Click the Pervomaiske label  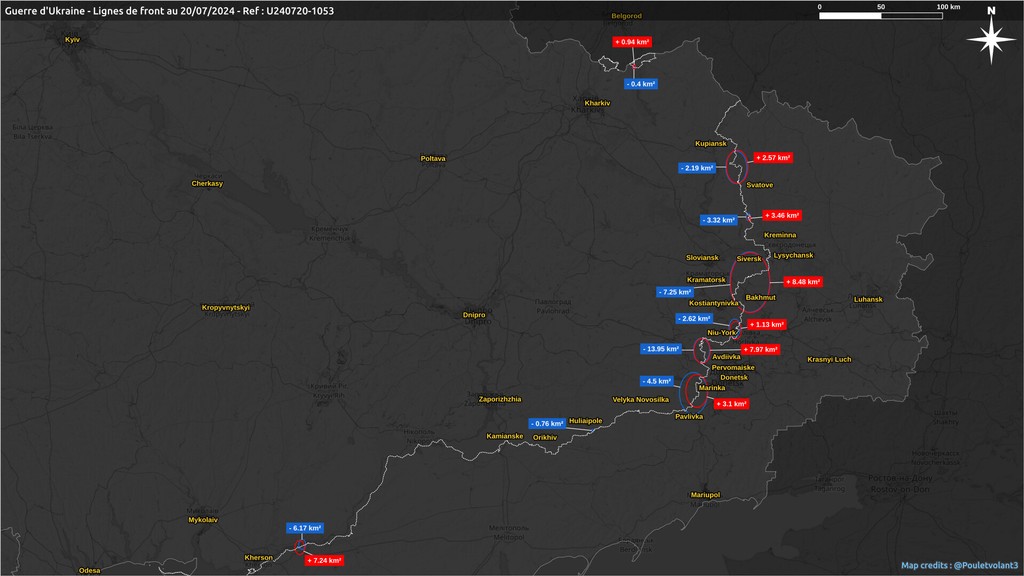[x=733, y=368]
